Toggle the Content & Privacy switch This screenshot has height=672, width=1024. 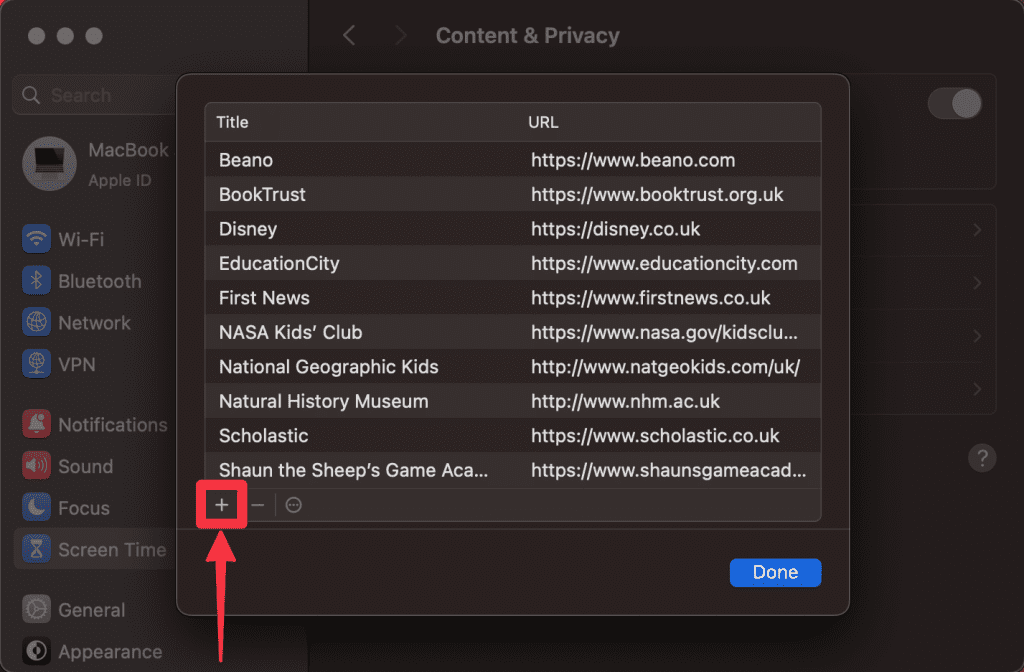955,103
